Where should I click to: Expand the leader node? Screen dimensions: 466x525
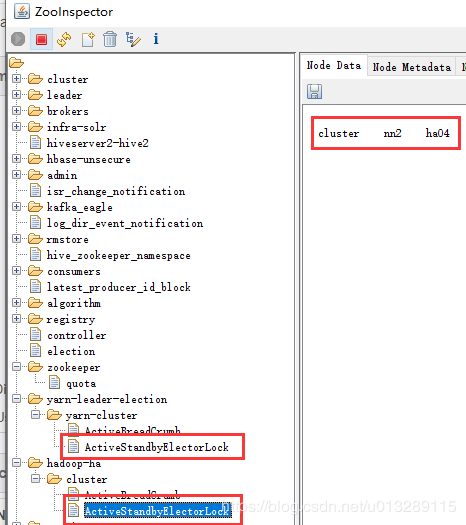16,94
